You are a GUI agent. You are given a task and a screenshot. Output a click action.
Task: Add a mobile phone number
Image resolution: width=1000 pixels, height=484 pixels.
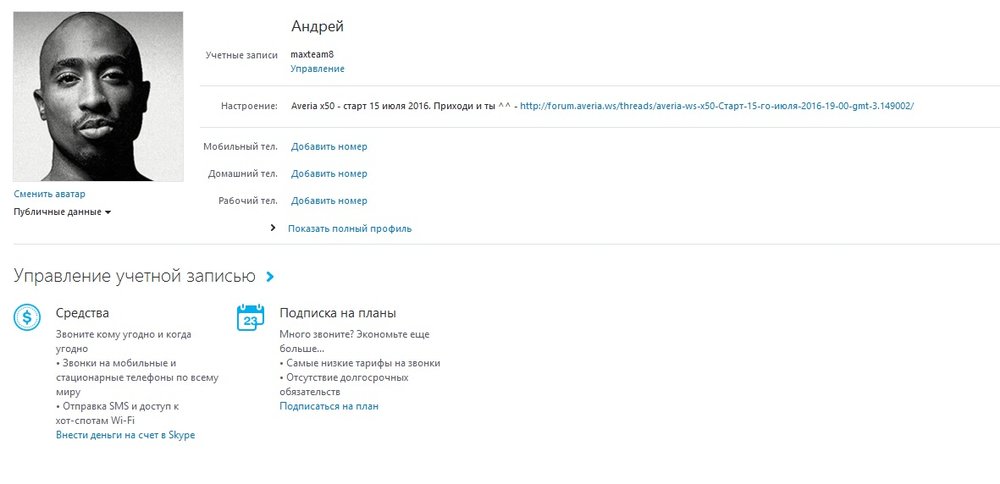click(x=329, y=147)
